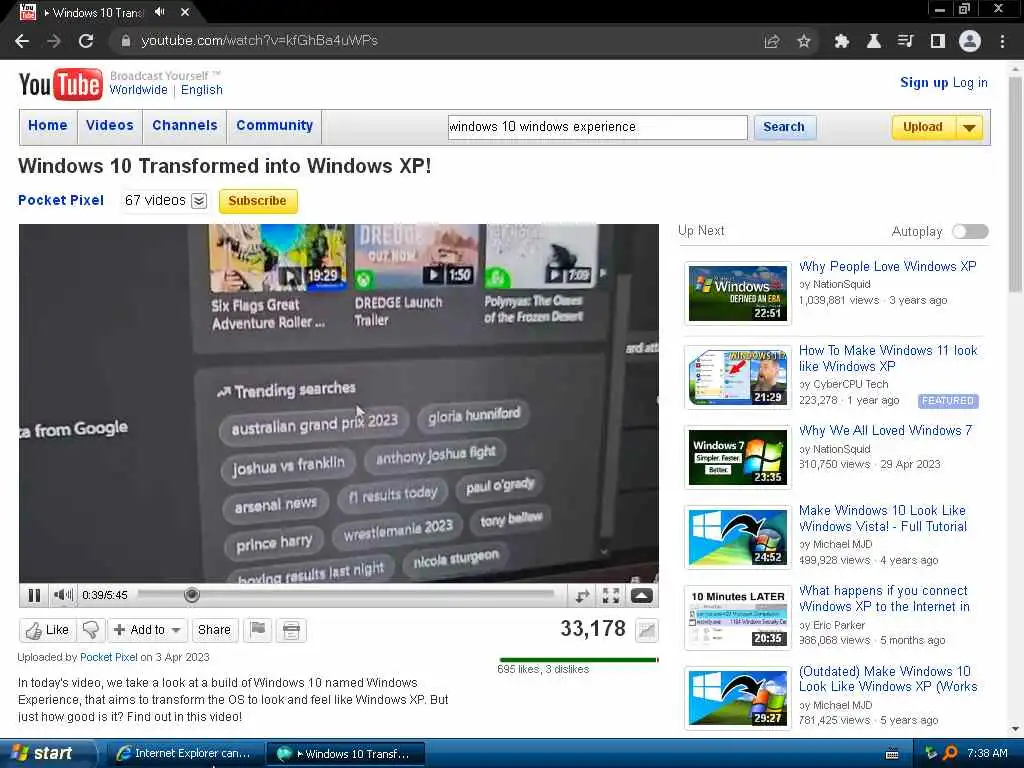Viewport: 1024px width, 768px height.
Task: Switch to Internet Explorer taskbar item
Action: [x=184, y=754]
